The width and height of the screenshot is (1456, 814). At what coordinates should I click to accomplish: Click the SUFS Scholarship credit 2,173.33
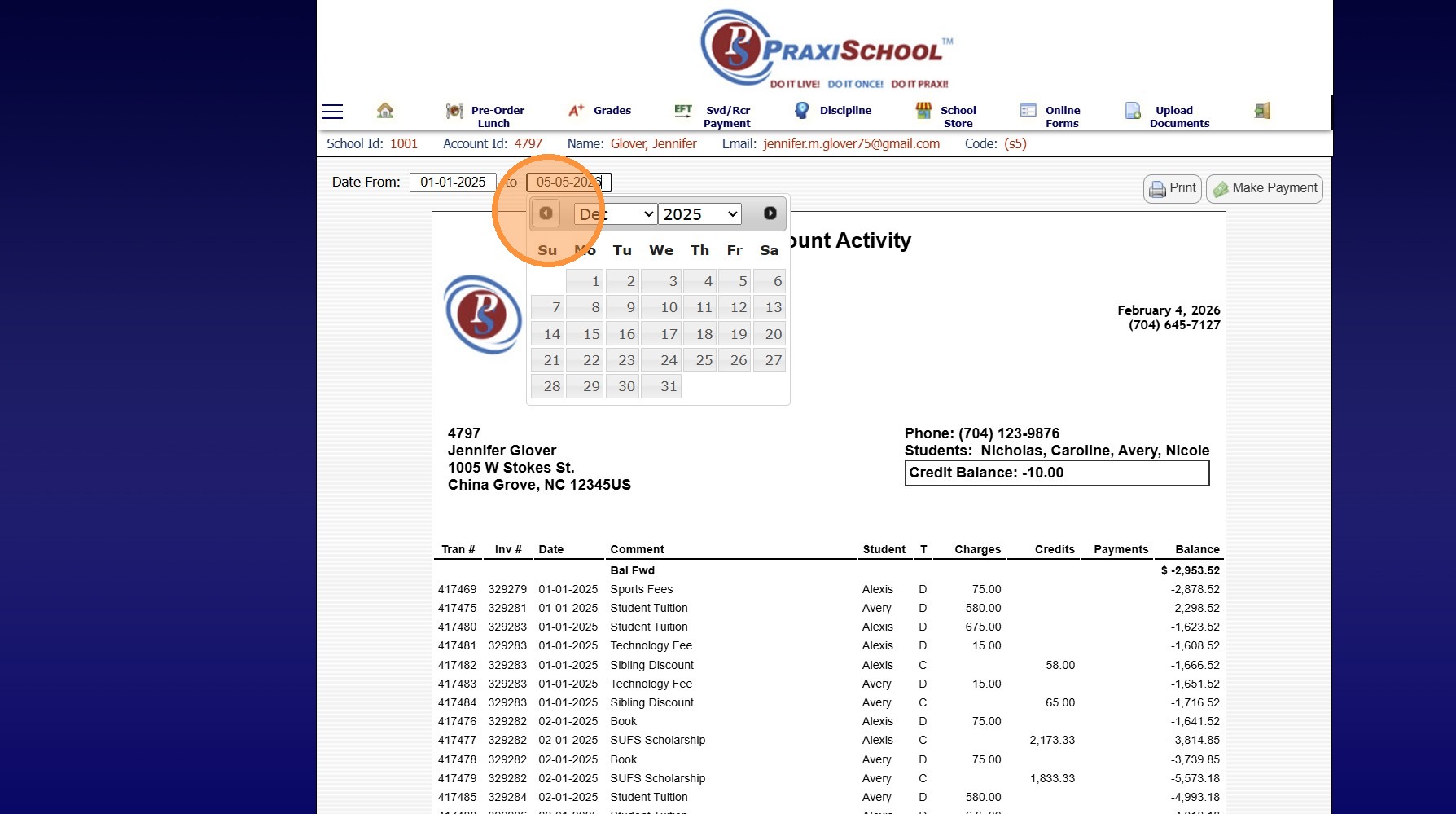(x=1052, y=741)
